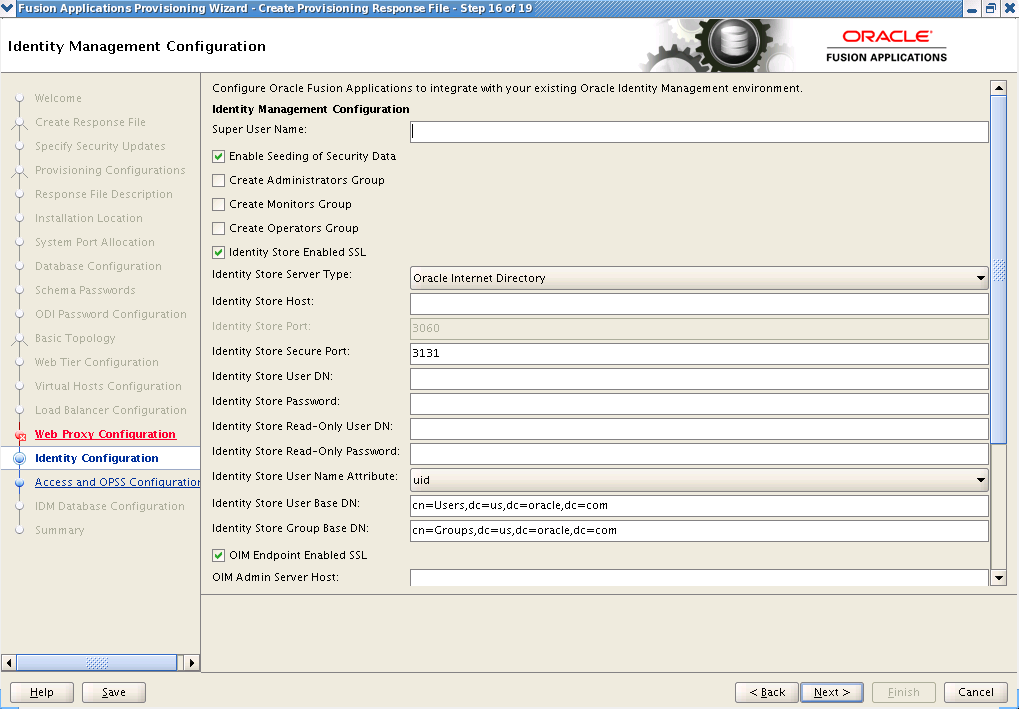Click the Super User Name field
This screenshot has width=1019, height=709.
tap(699, 132)
